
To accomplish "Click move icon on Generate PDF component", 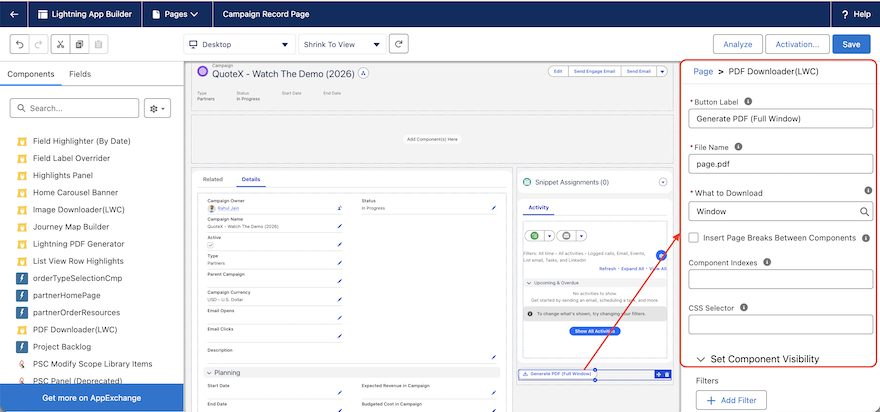I will coord(659,374).
